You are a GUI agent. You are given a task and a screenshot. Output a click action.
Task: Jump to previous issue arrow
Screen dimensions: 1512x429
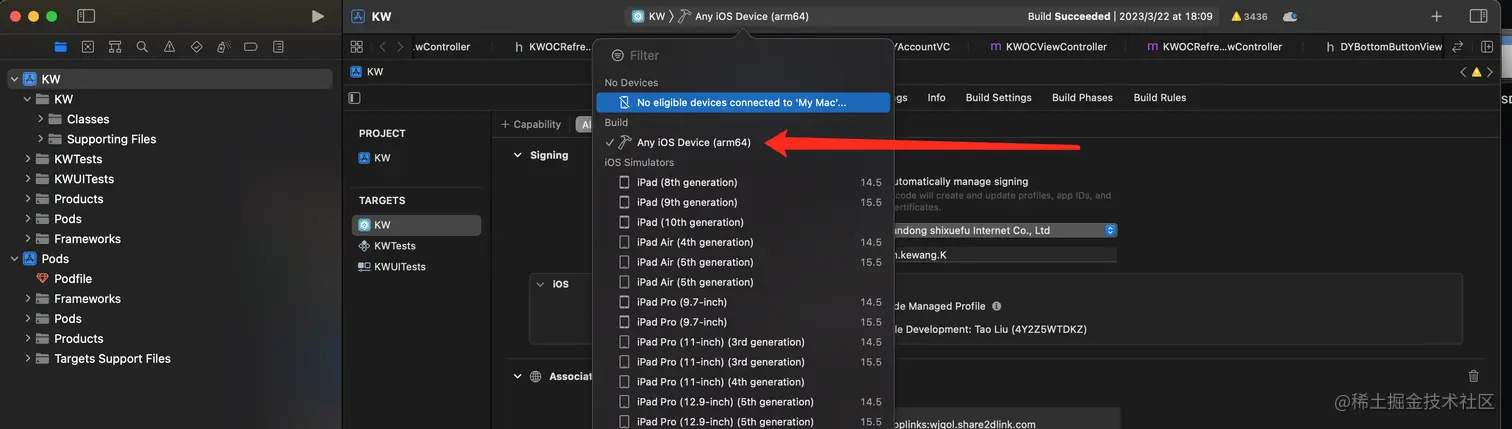[x=1464, y=72]
